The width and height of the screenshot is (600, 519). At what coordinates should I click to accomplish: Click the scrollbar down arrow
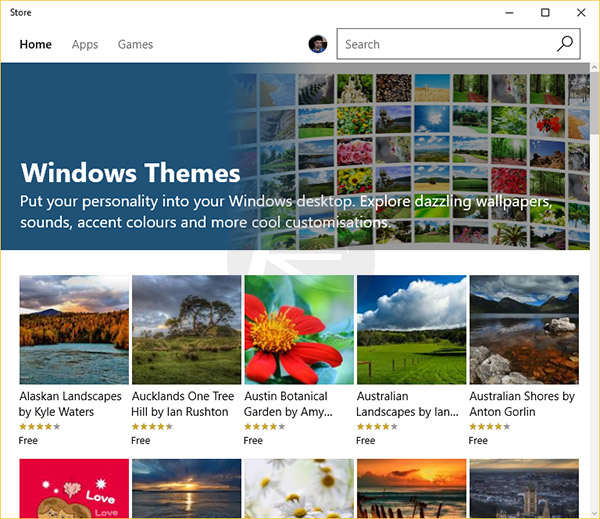click(x=594, y=513)
